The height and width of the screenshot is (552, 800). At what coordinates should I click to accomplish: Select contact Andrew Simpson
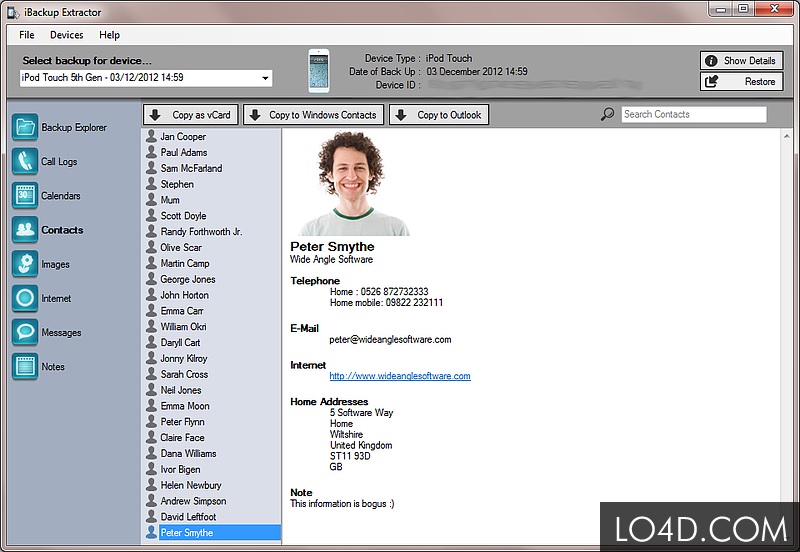tap(193, 500)
